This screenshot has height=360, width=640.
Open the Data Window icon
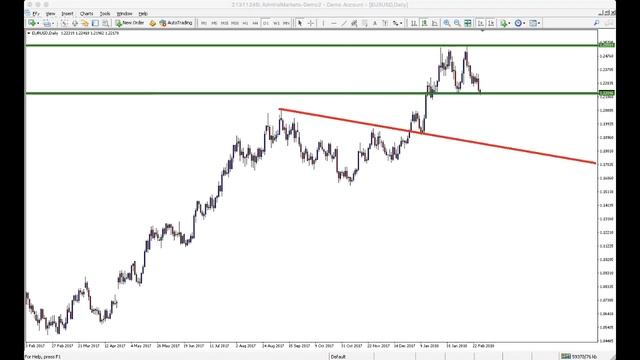pyautogui.click(x=75, y=23)
